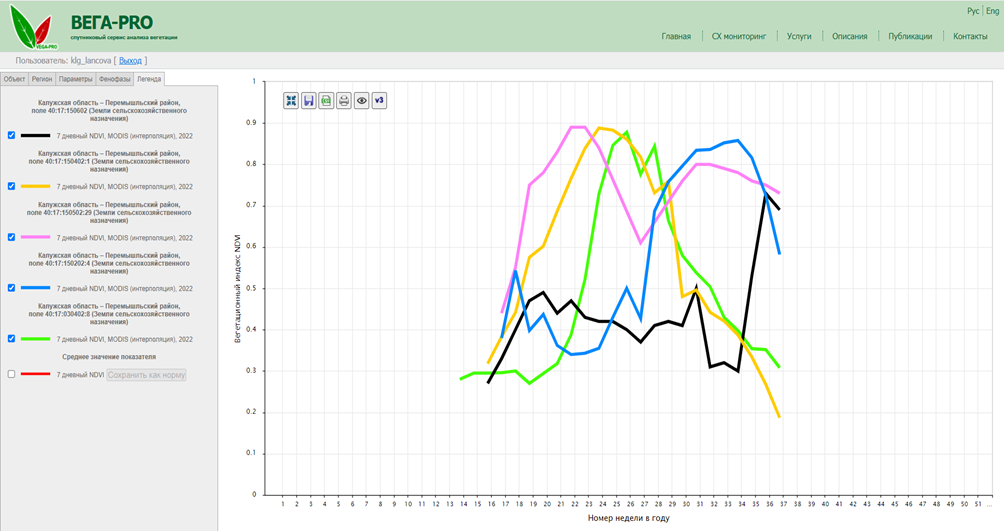Open the Описания menu item
The height and width of the screenshot is (531, 1004).
tap(850, 37)
